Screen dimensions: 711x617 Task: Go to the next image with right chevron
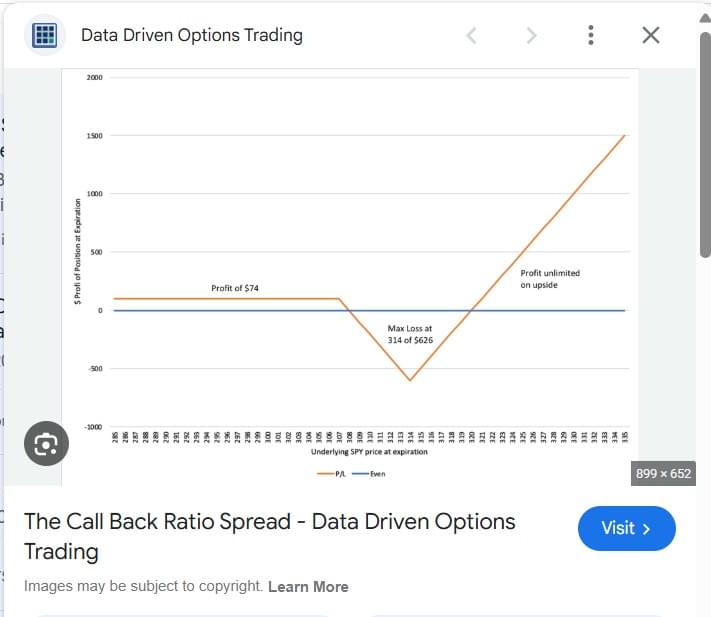click(531, 35)
